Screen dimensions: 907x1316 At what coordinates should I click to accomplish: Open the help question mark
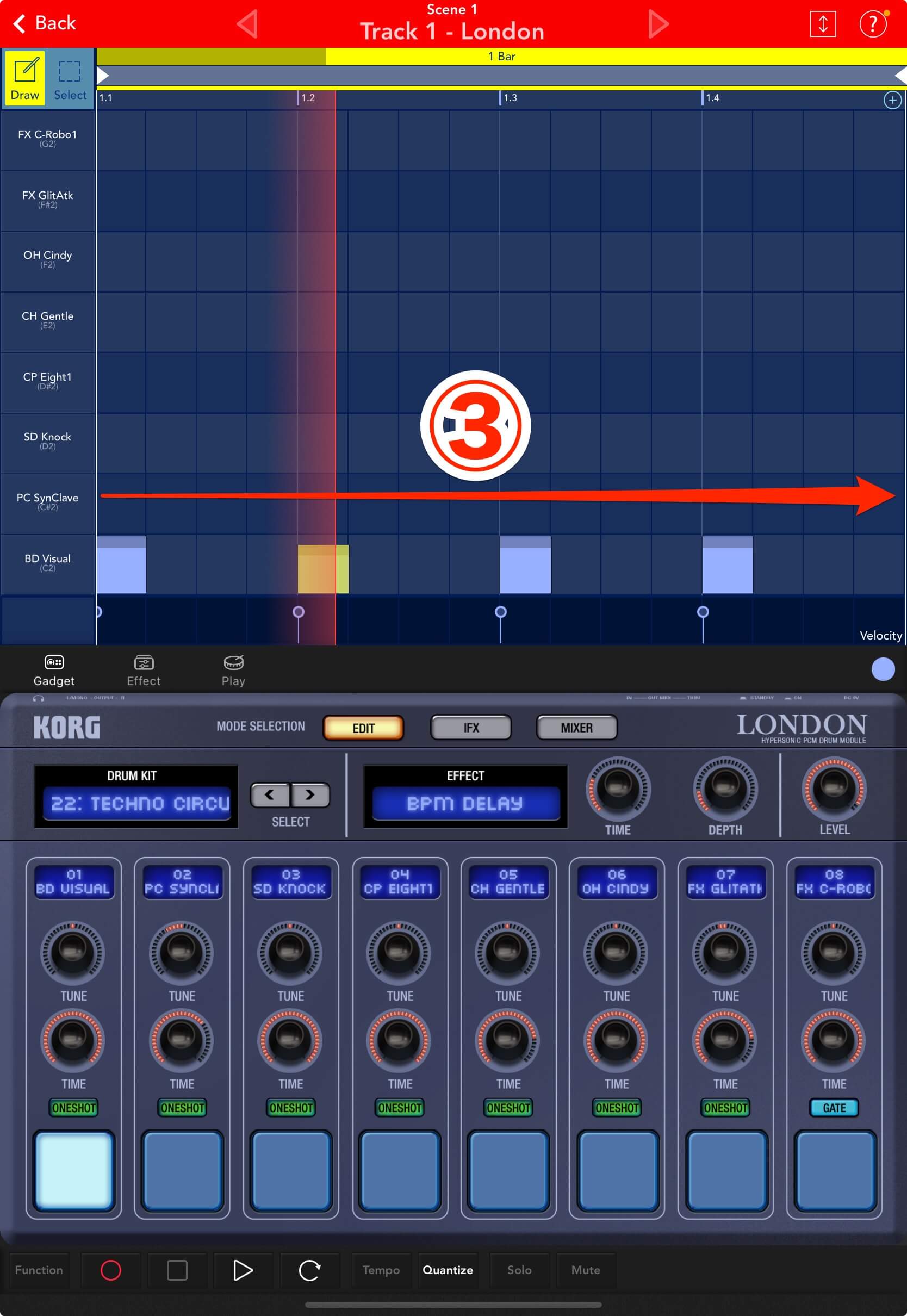(x=872, y=24)
